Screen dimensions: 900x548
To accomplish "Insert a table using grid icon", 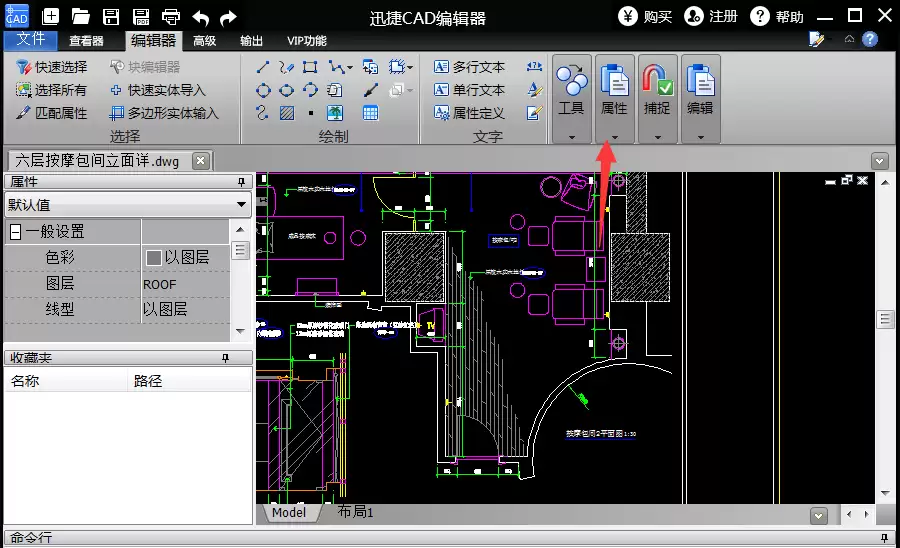I will pyautogui.click(x=370, y=113).
